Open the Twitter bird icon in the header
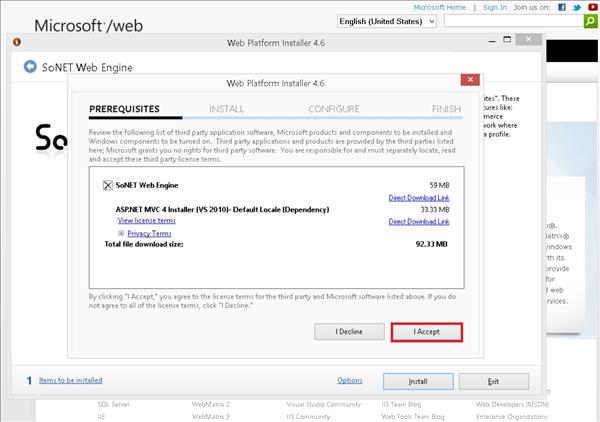 (x=577, y=7)
